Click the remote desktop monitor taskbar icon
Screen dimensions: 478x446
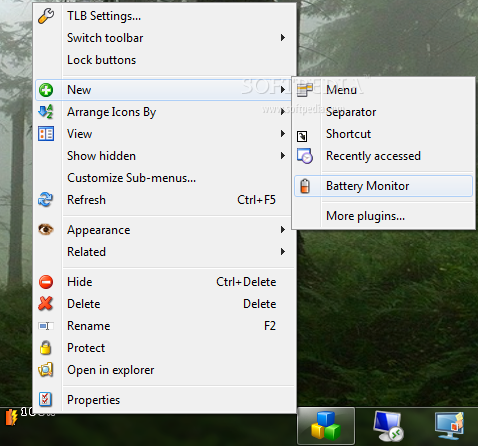[x=388, y=426]
